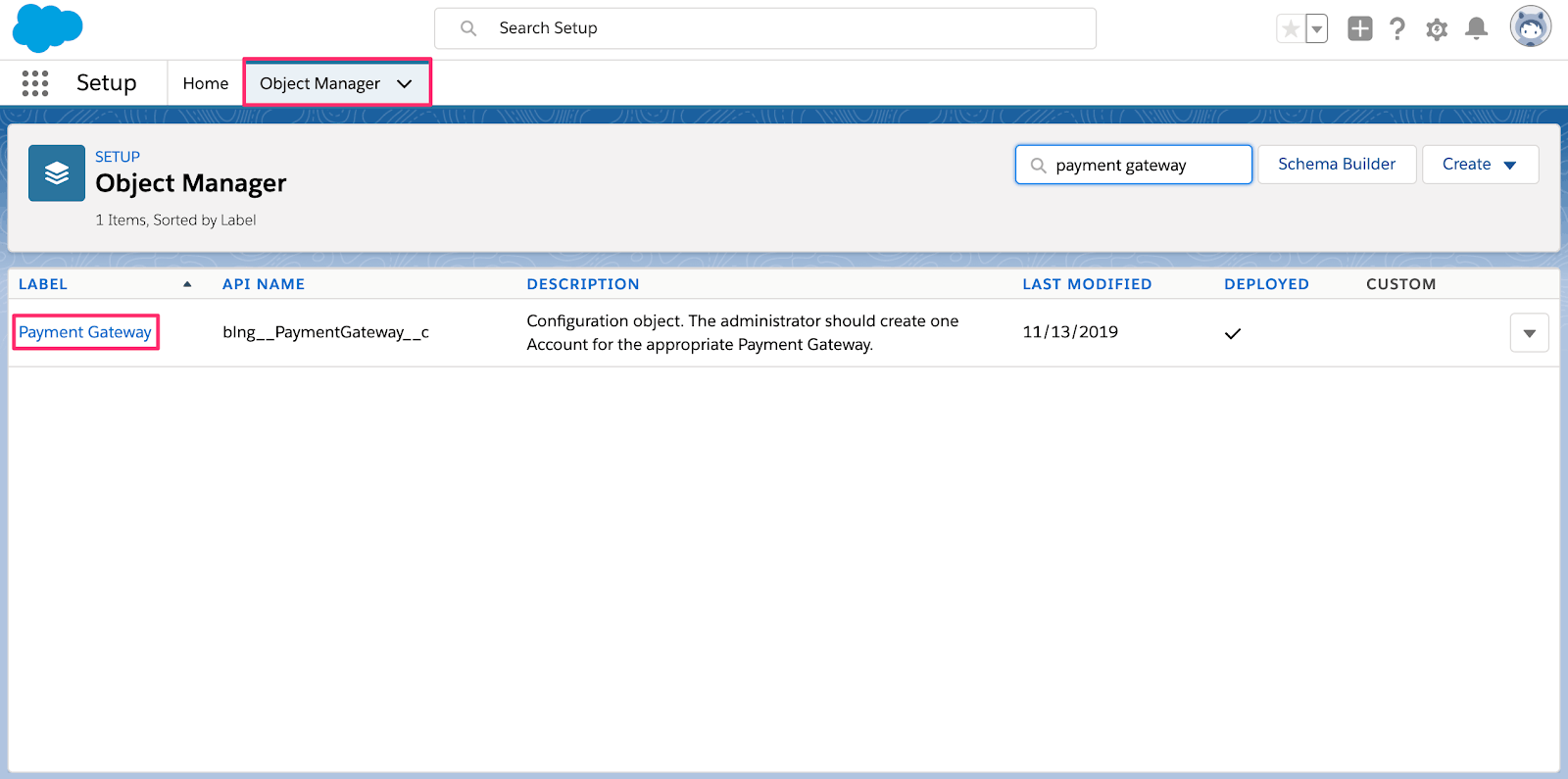Screen dimensions: 1568x779
Task: Click the '1 Items, Sorted by Label' text
Action: [x=175, y=220]
